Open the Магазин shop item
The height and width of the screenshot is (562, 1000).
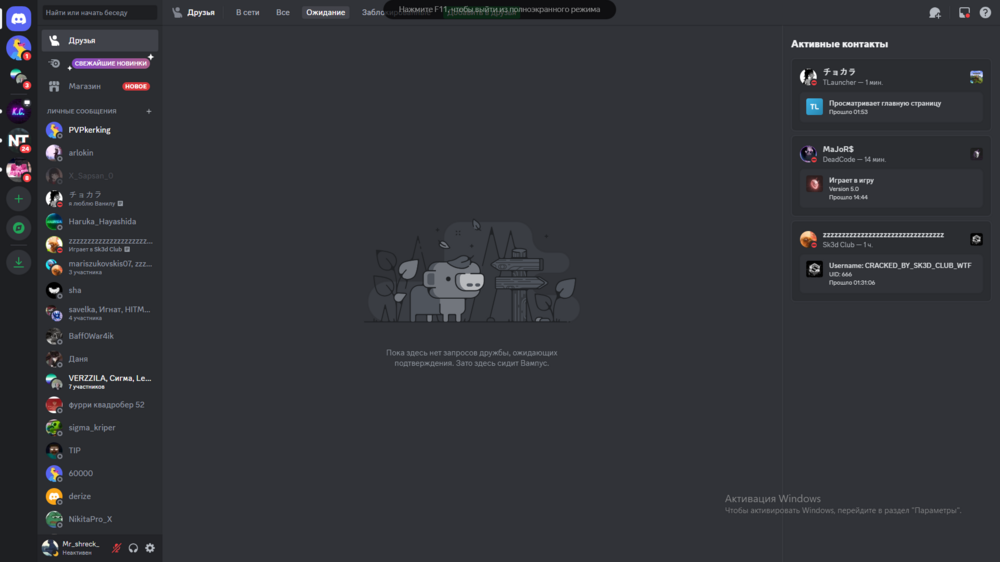click(x=100, y=86)
